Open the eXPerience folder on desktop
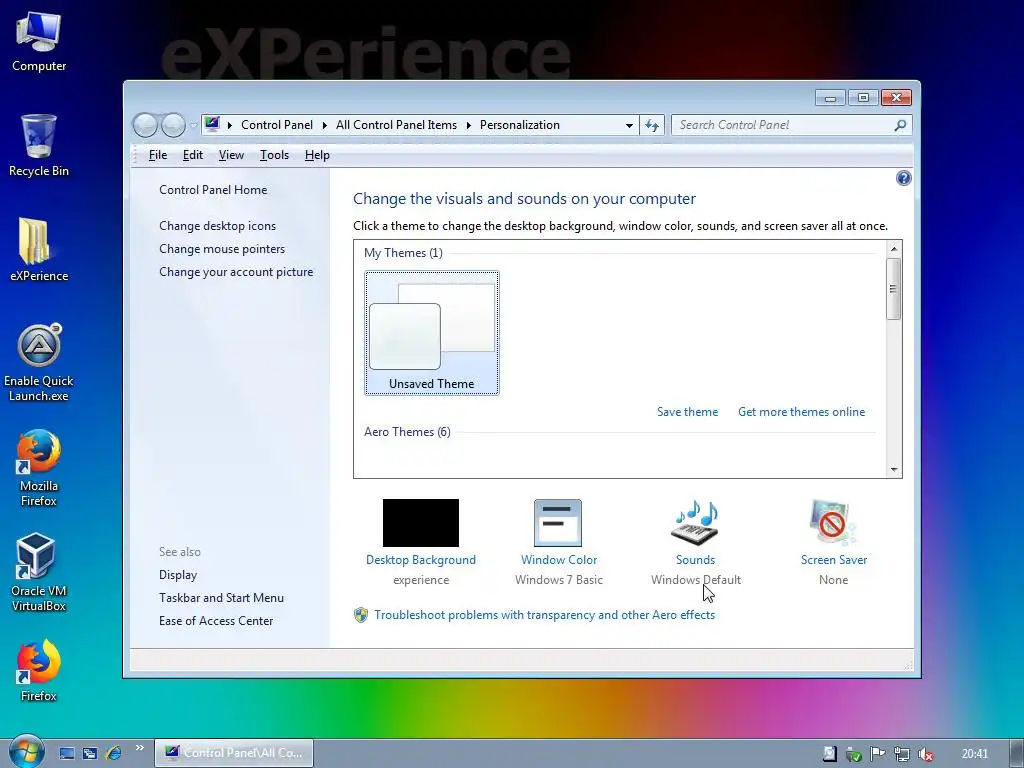Viewport: 1024px width, 768px height. [x=39, y=249]
